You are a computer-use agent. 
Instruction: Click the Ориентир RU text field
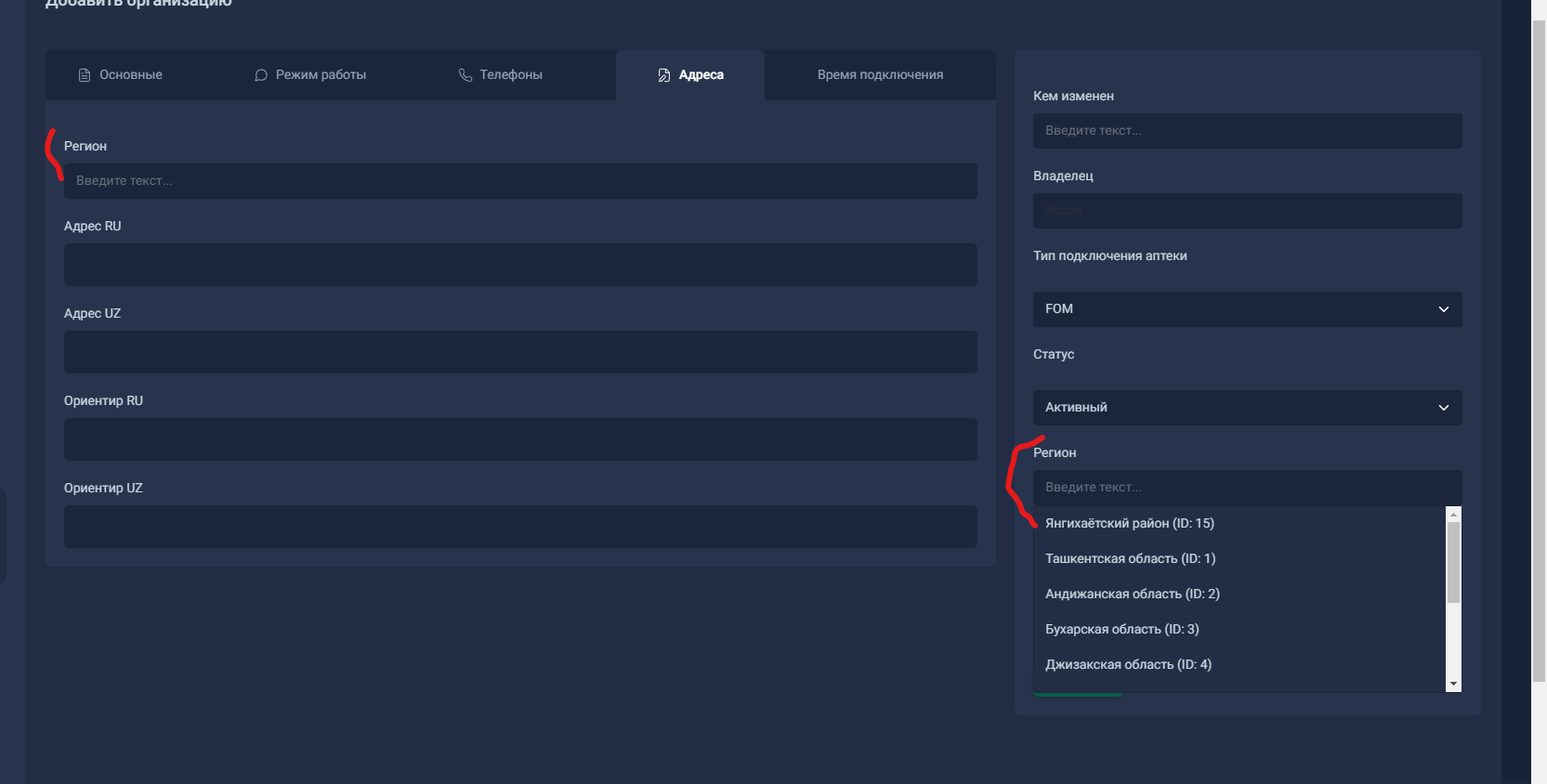point(520,439)
